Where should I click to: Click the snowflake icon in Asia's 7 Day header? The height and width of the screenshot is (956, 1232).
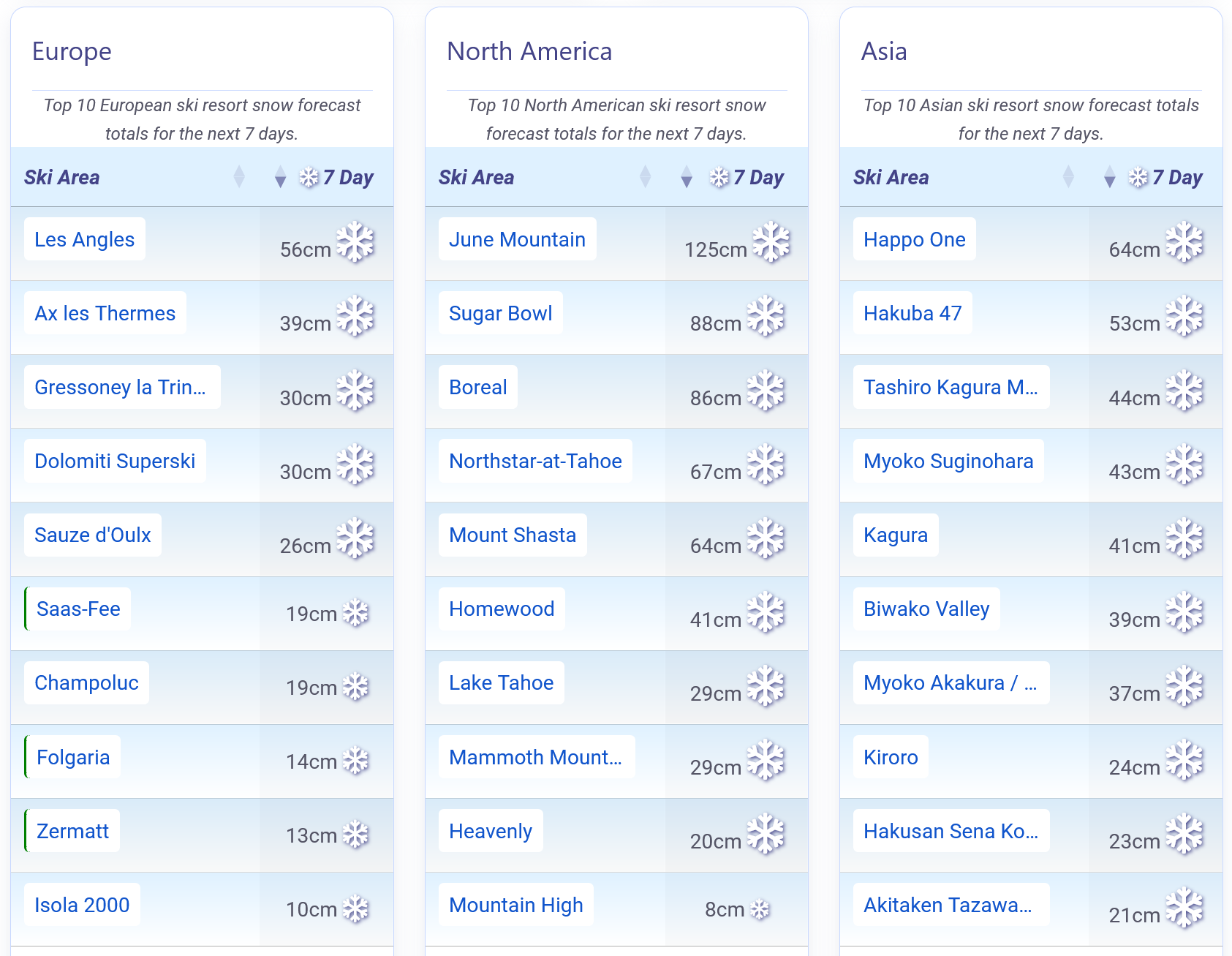click(x=1138, y=178)
